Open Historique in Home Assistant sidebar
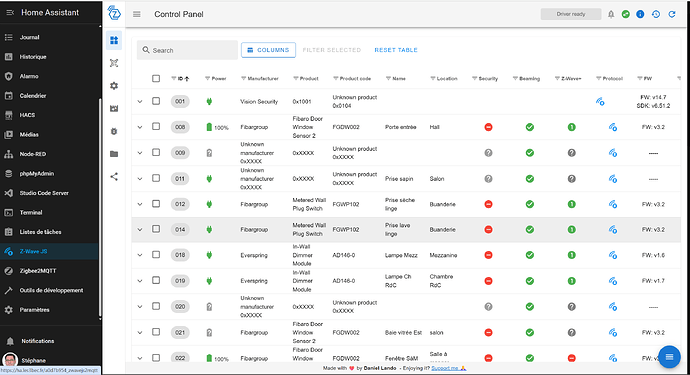Image resolution: width=690 pixels, height=375 pixels. 50,57
